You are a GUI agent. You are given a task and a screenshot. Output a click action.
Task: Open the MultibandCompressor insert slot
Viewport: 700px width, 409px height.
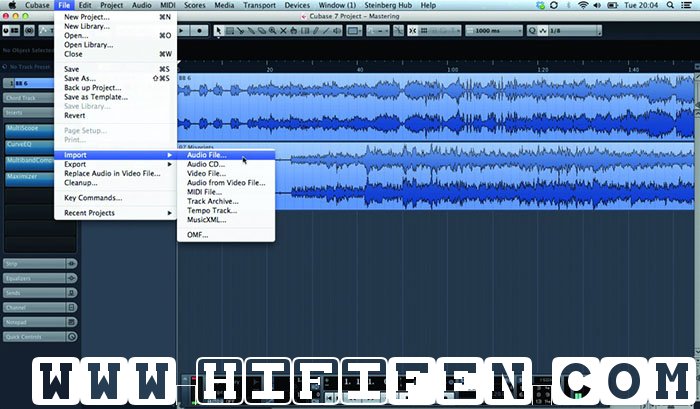(x=29, y=163)
